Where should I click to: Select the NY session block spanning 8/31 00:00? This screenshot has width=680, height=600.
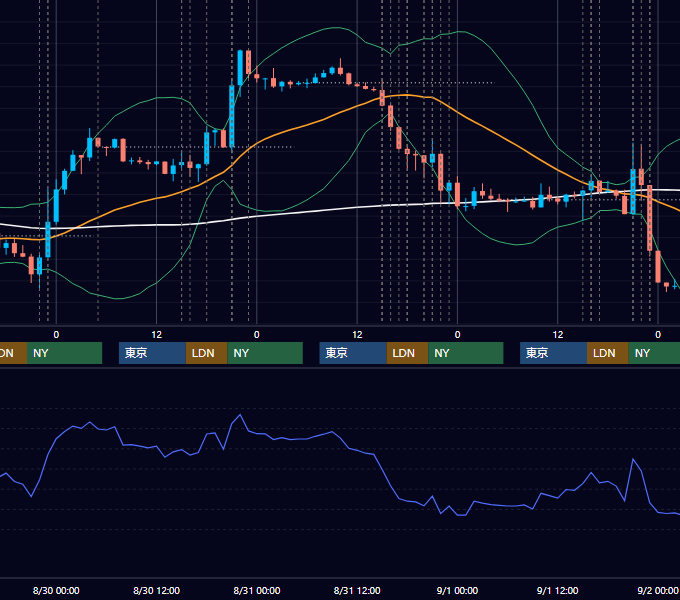tap(265, 353)
